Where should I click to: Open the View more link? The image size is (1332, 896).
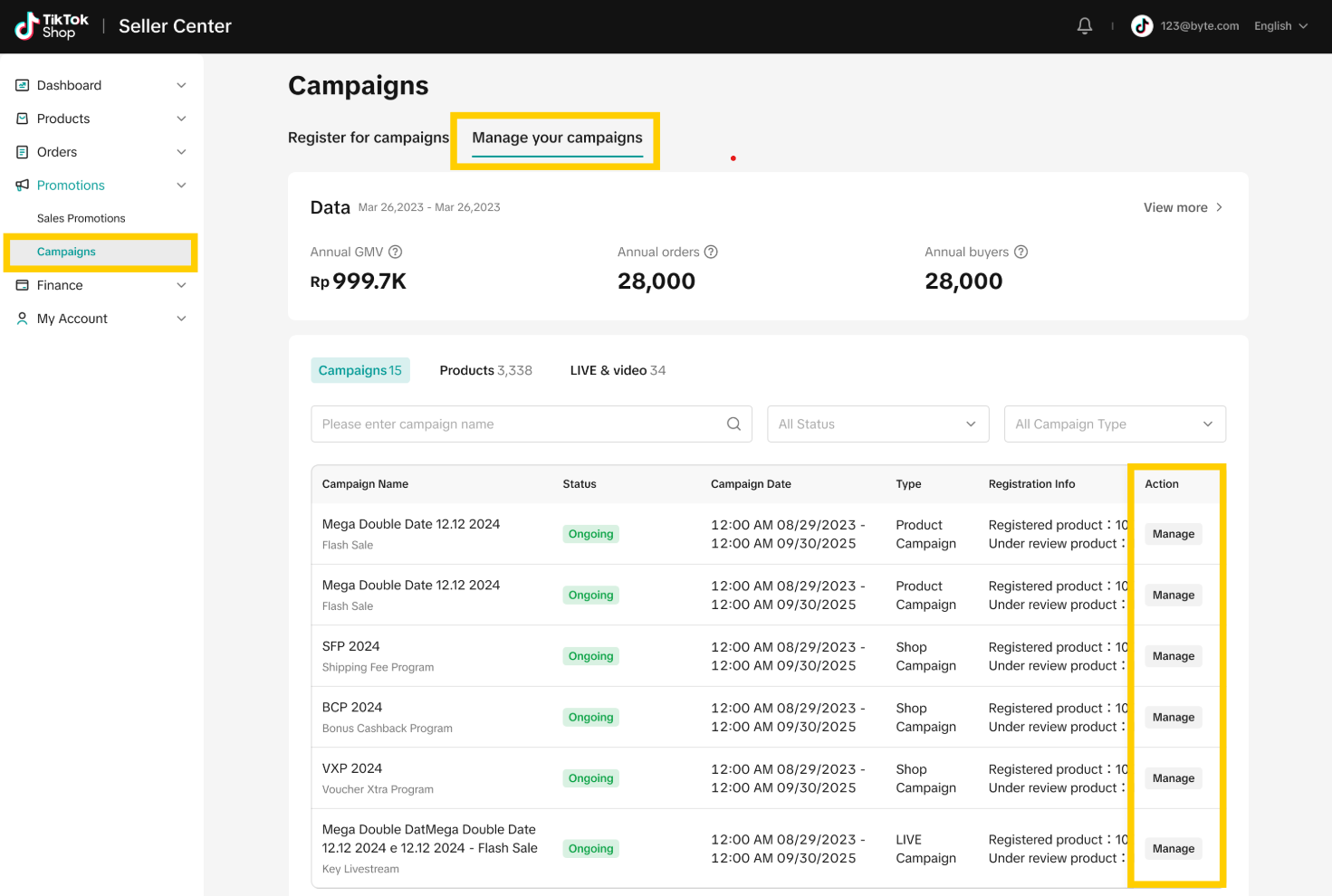[x=1183, y=207]
